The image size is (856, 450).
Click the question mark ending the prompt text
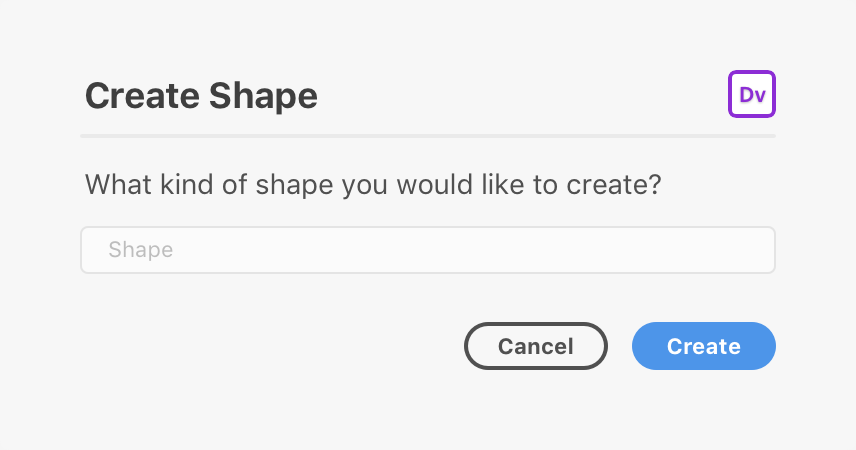(x=655, y=184)
